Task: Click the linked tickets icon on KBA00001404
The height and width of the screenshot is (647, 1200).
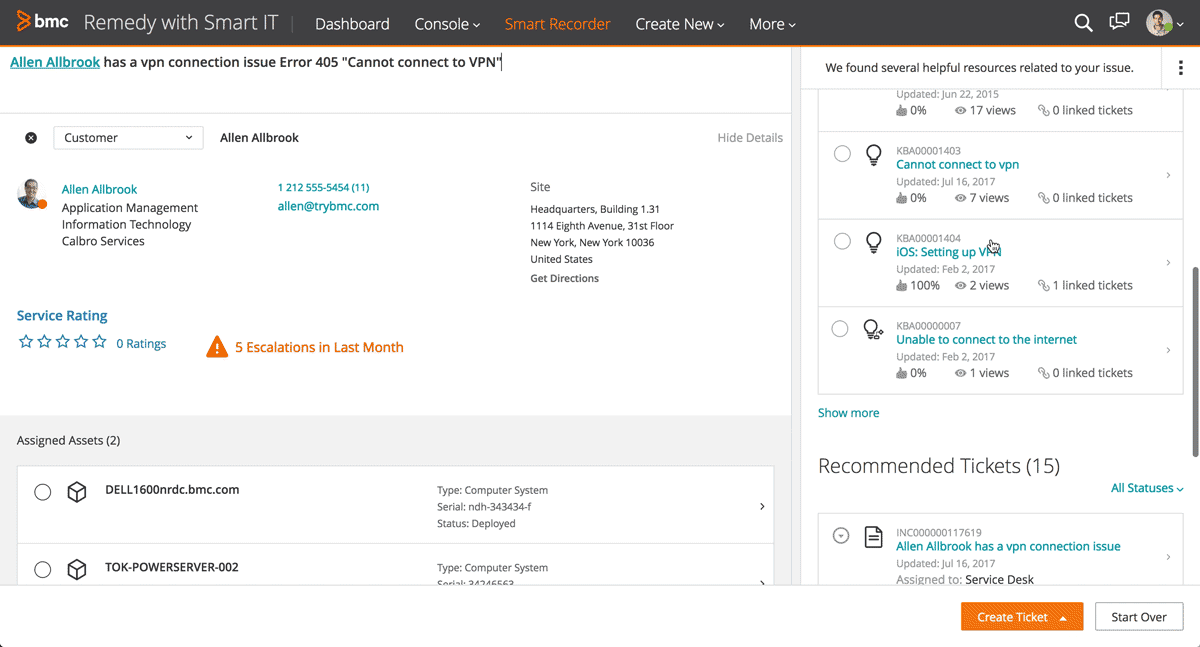Action: tap(1044, 285)
